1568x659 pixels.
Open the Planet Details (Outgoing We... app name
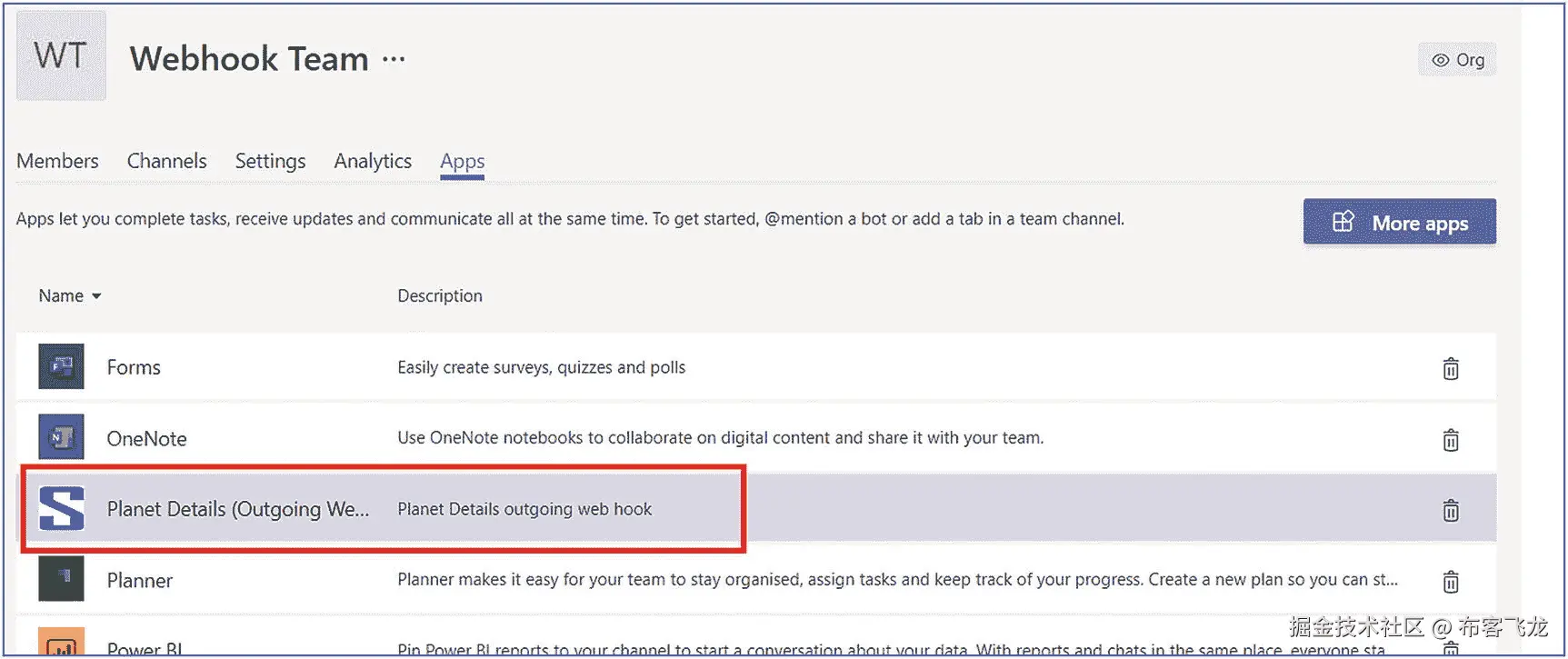pyautogui.click(x=238, y=509)
